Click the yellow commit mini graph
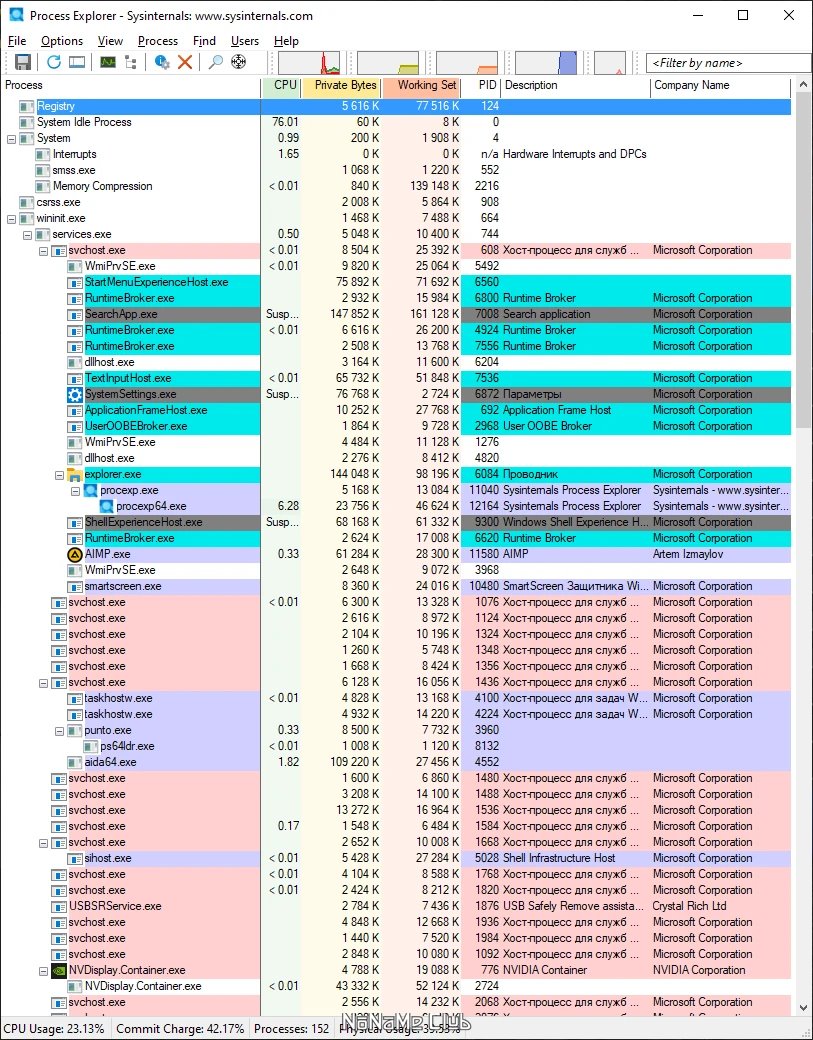This screenshot has width=813, height=1040. (388, 62)
